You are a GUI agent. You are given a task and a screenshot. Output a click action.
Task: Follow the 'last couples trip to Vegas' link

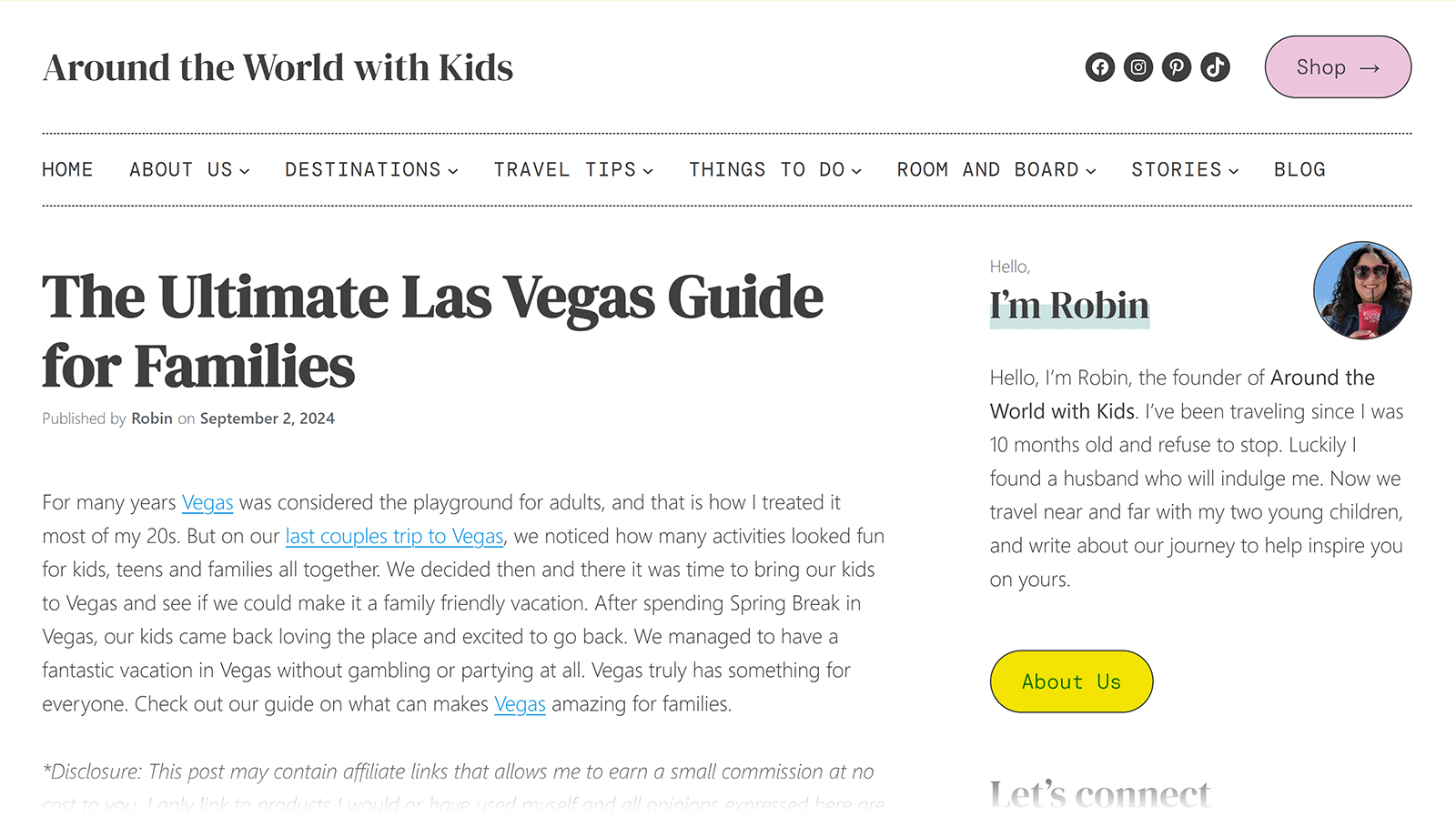coord(394,536)
